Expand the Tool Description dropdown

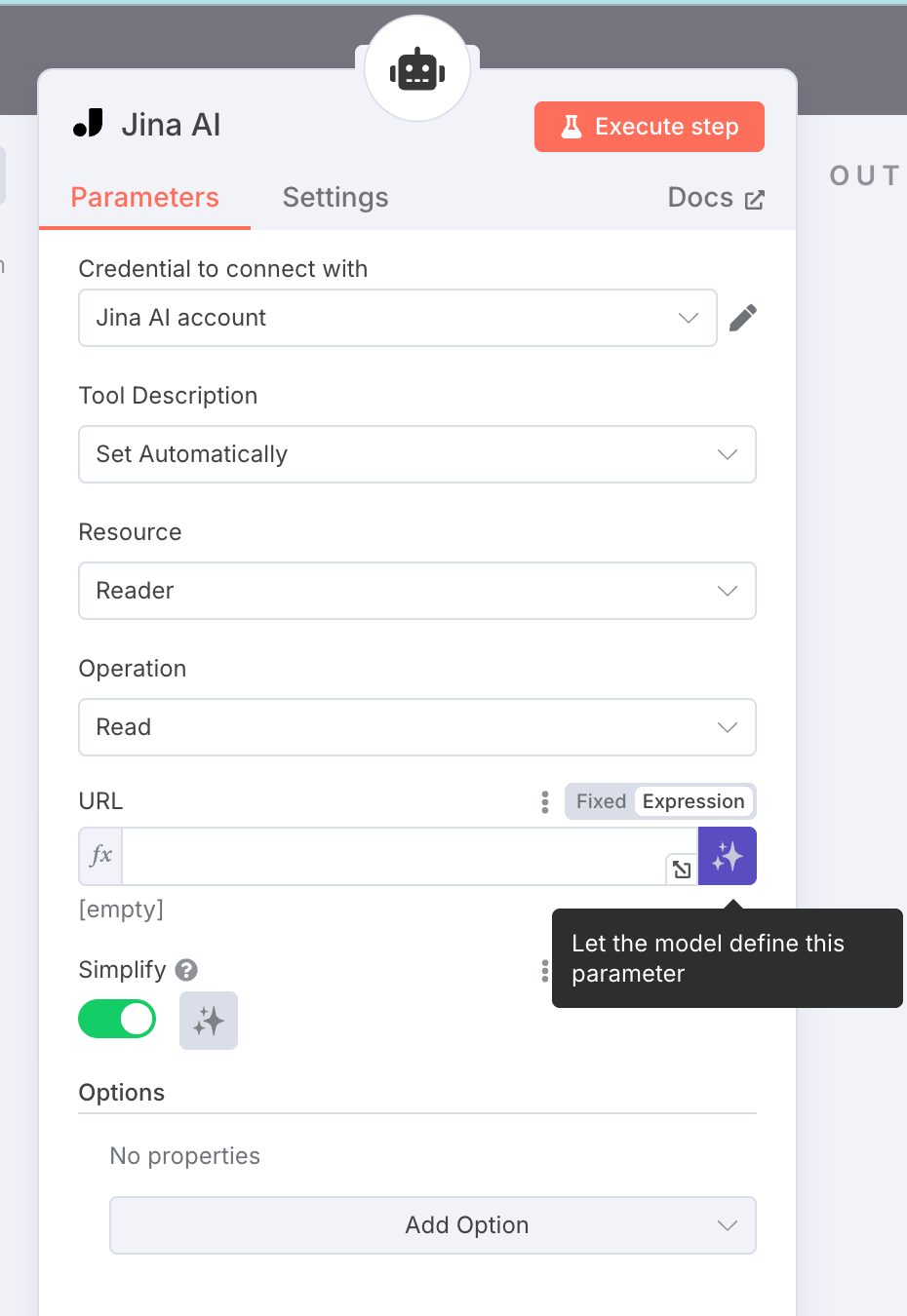click(x=417, y=454)
